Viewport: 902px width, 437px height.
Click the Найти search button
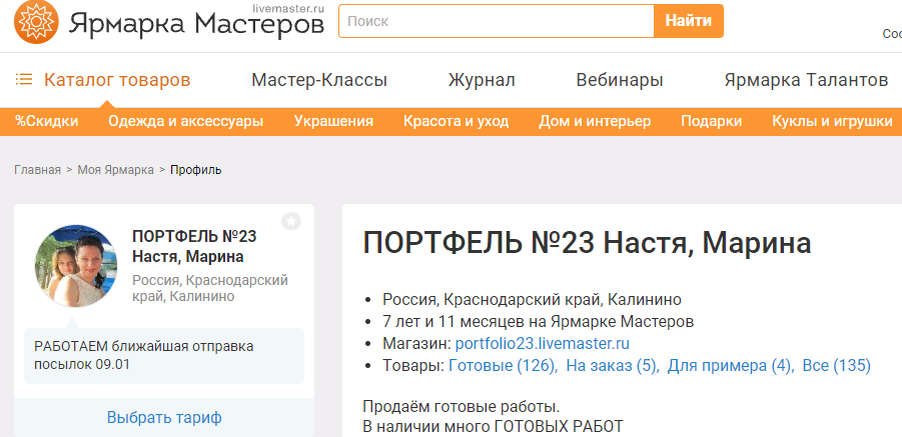[x=689, y=21]
